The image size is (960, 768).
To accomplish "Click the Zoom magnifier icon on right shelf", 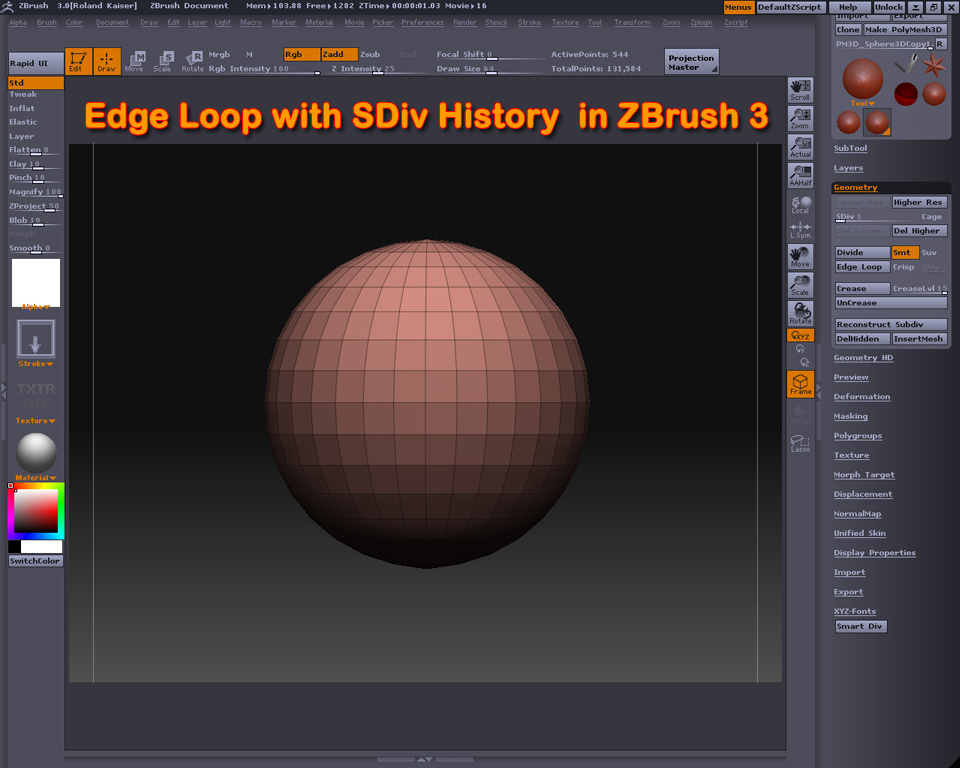I will click(801, 118).
